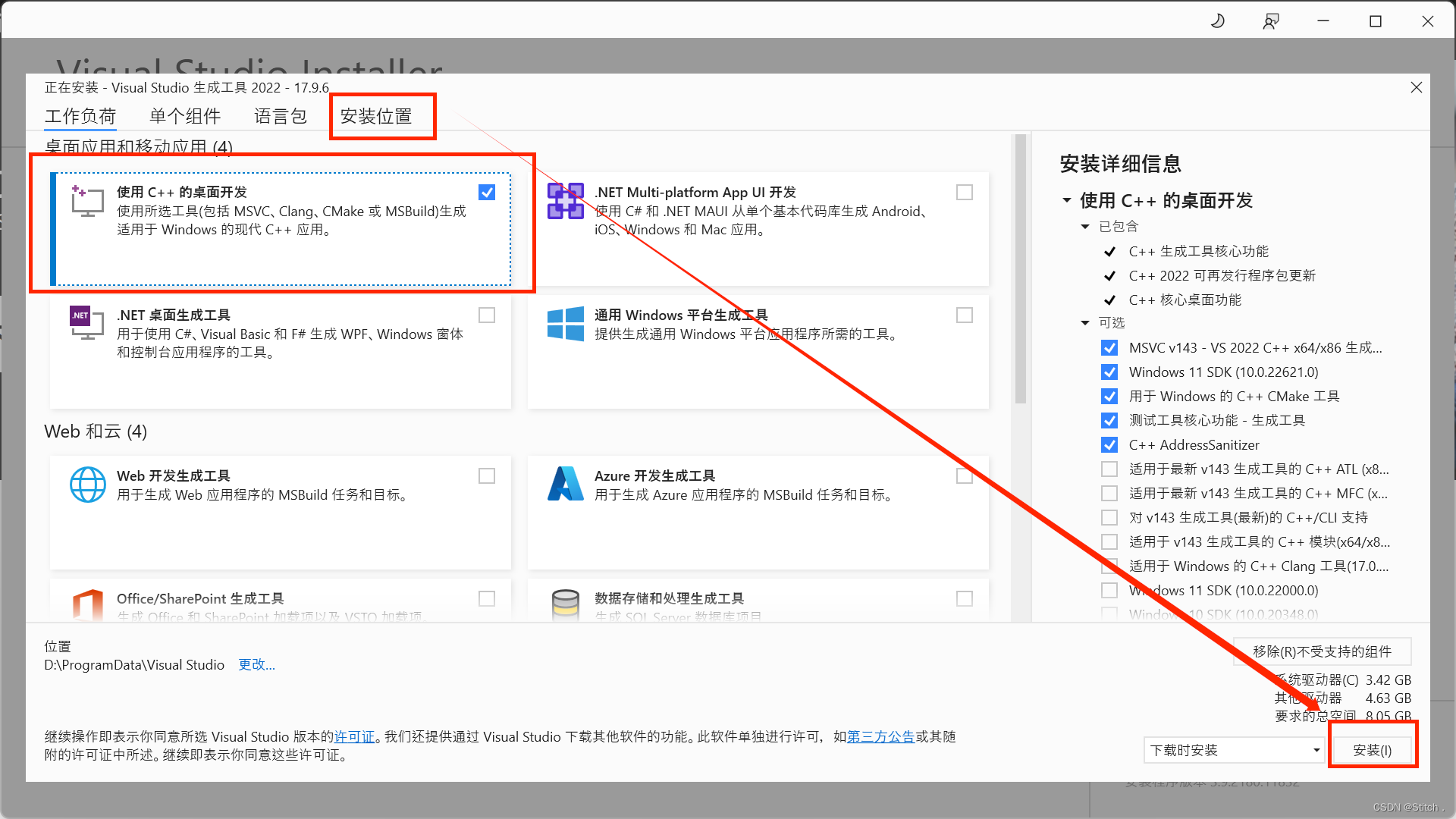Click the Azure build tools icon
This screenshot has width=1456, height=819.
click(566, 485)
